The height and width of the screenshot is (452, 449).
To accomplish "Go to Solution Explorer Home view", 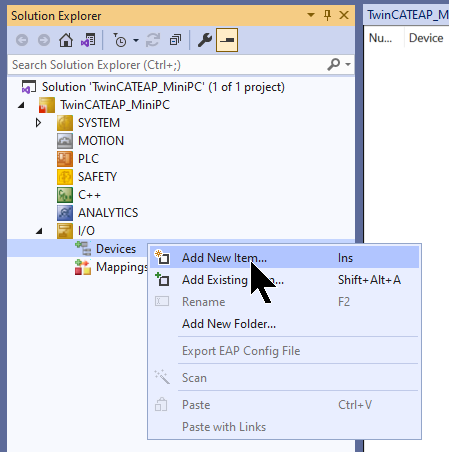I will (66, 40).
